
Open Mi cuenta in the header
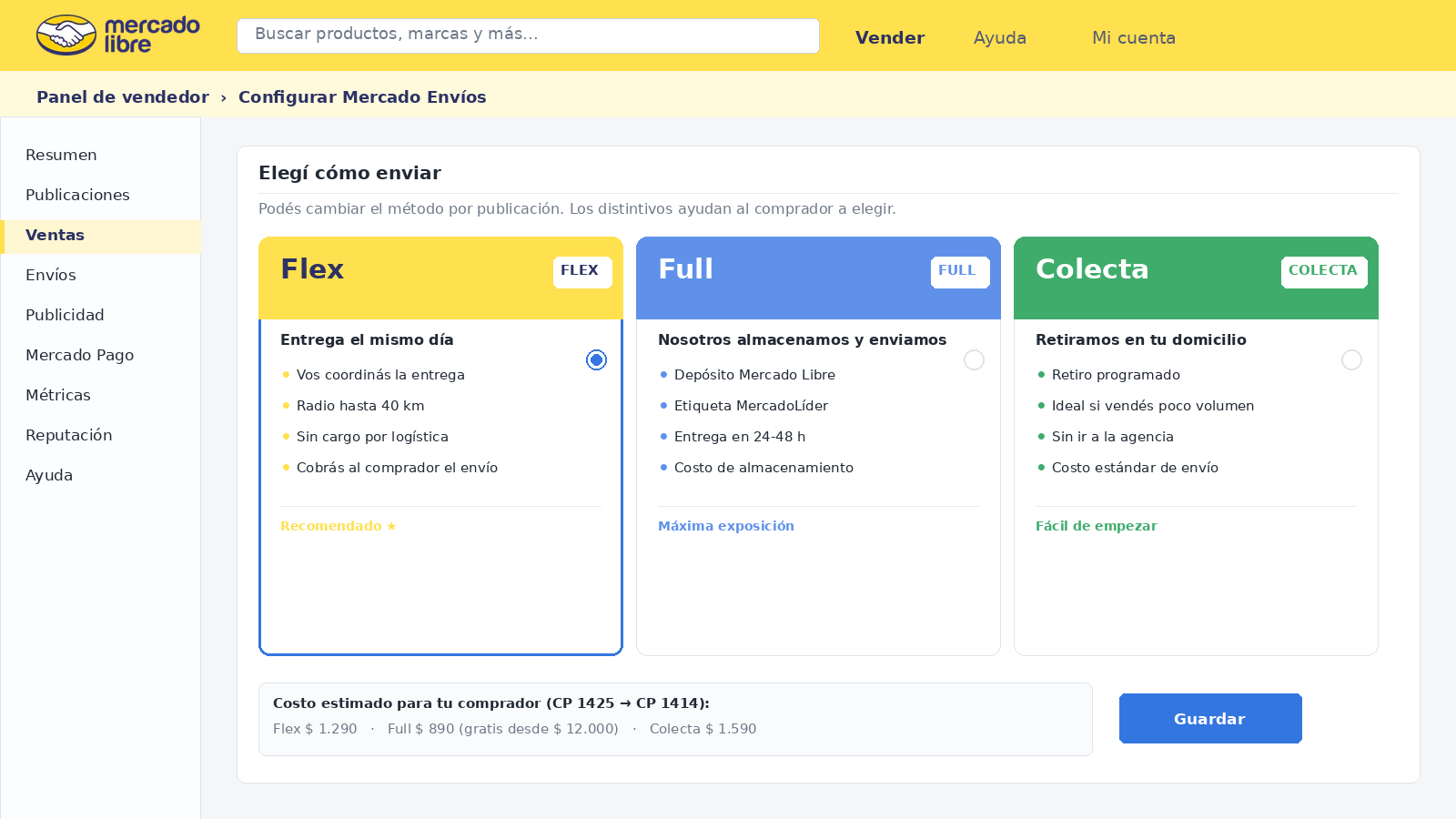point(1134,37)
